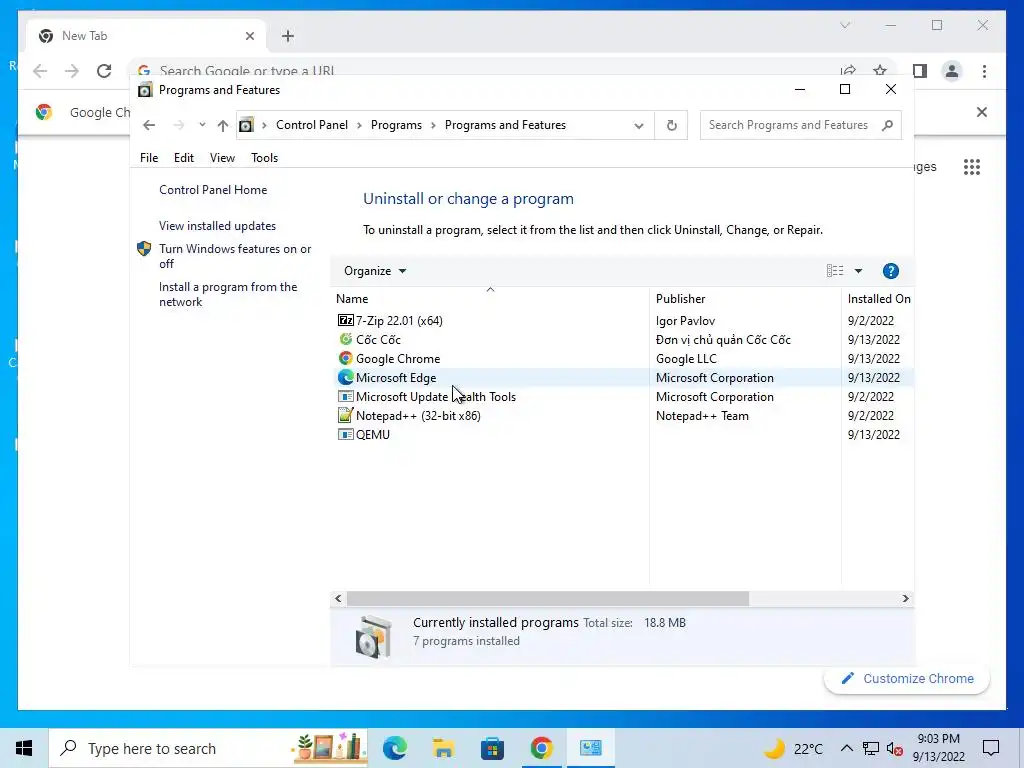This screenshot has width=1024, height=768.
Task: Open Microsoft Store from taskbar
Action: point(492,748)
